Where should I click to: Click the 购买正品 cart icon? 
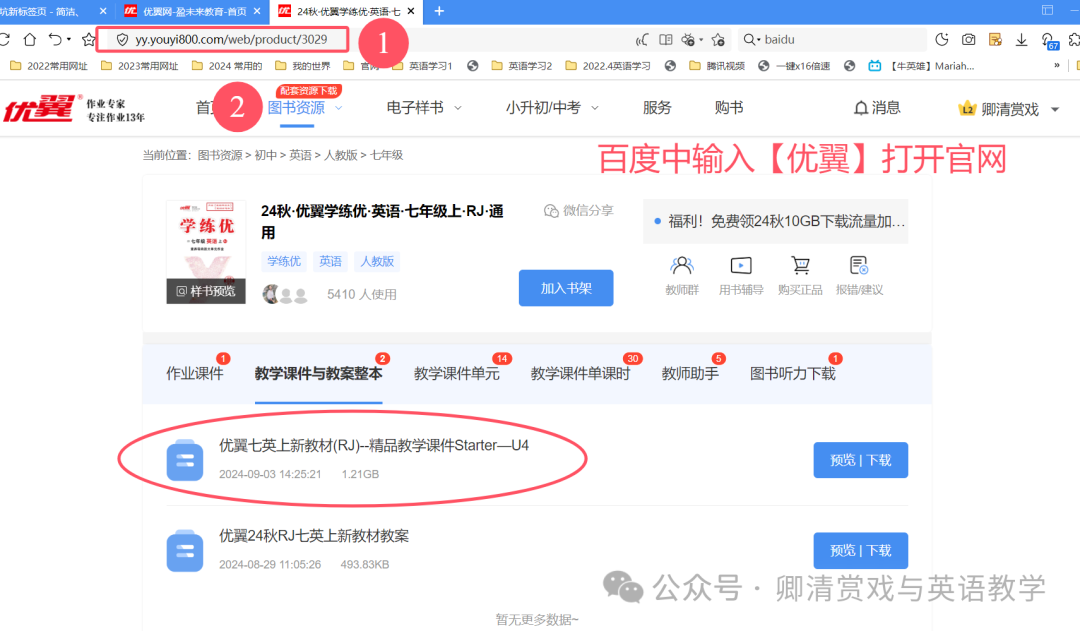point(800,265)
